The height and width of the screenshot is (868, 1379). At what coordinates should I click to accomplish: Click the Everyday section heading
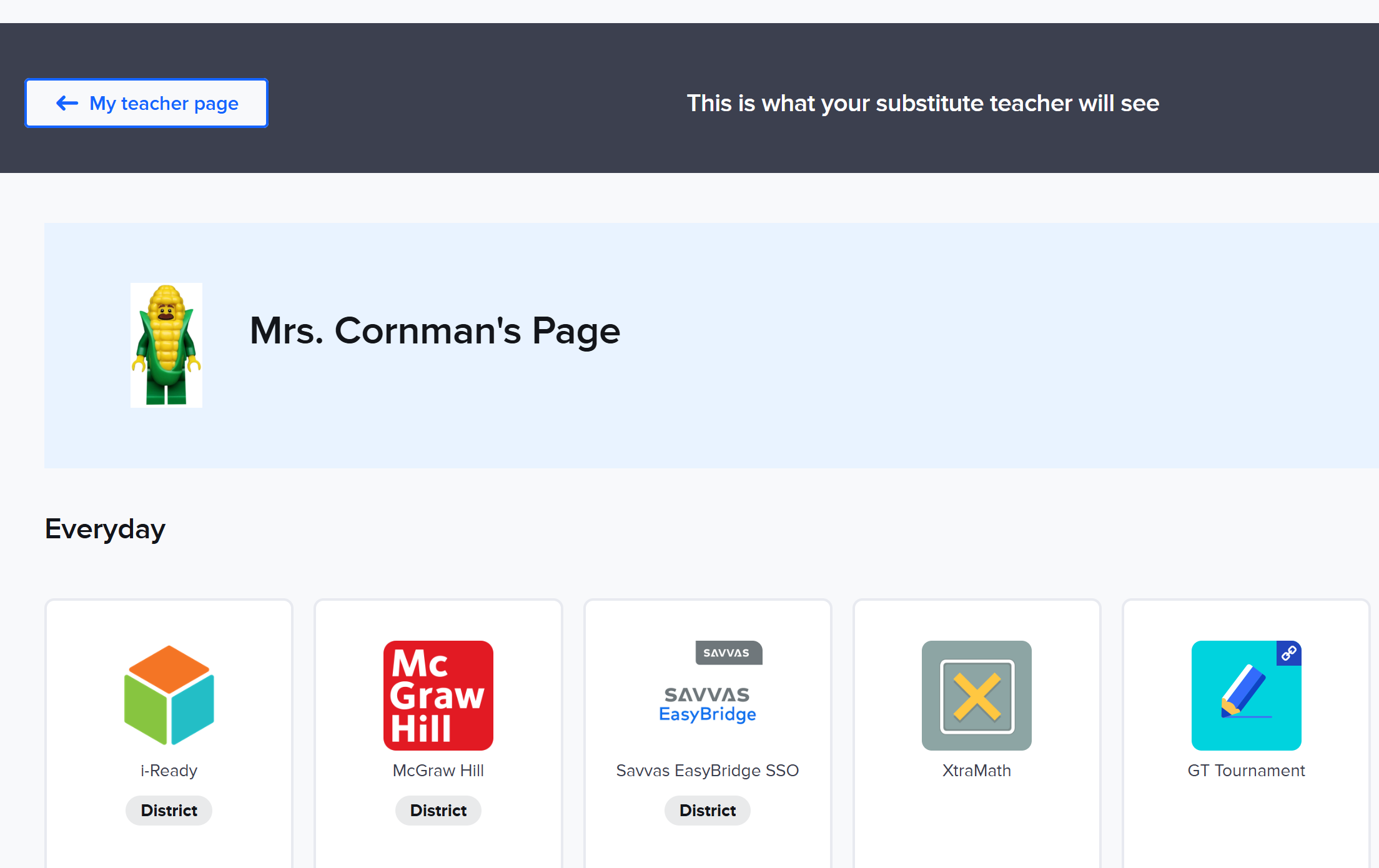click(x=105, y=529)
